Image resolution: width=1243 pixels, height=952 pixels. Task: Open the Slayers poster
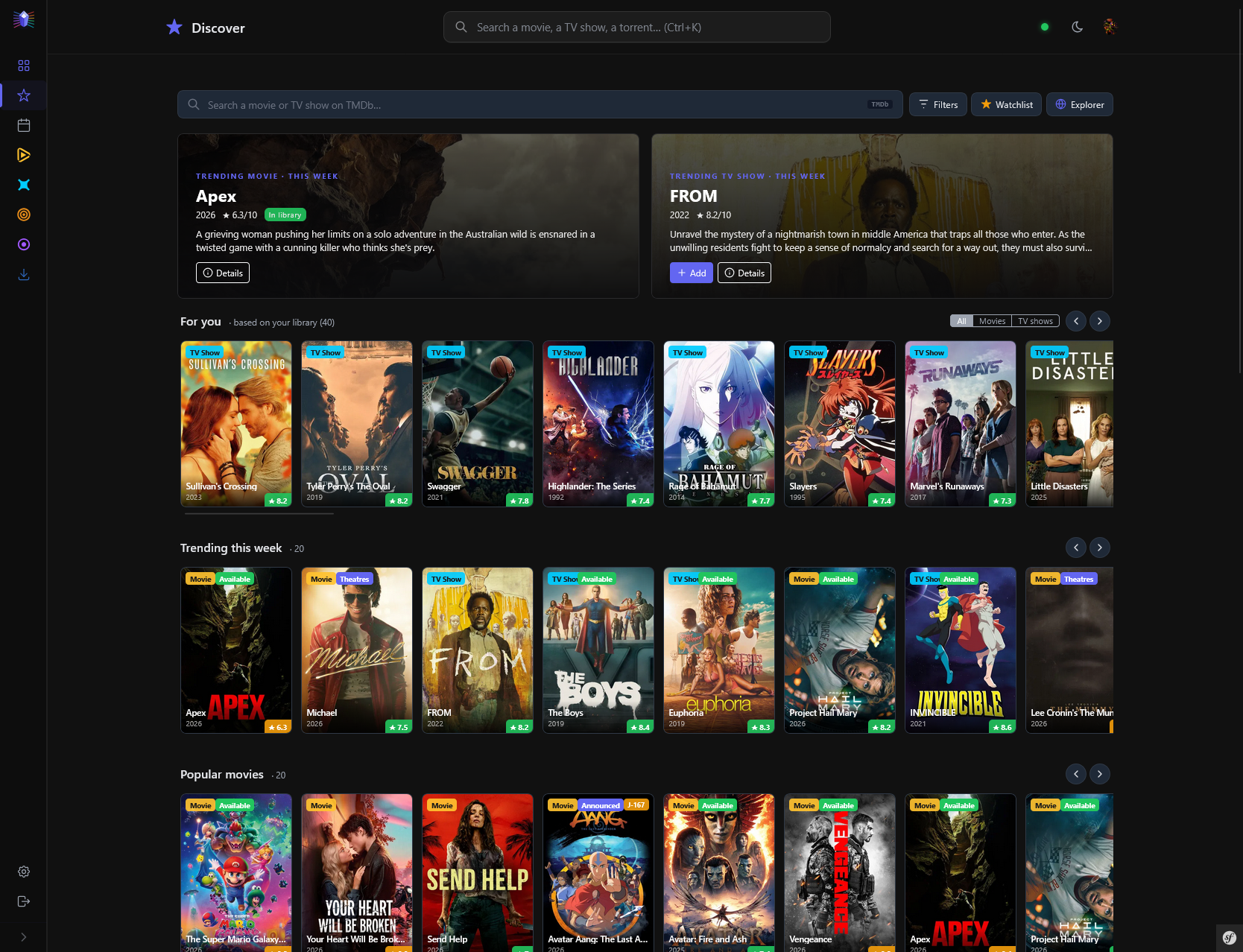pos(840,424)
